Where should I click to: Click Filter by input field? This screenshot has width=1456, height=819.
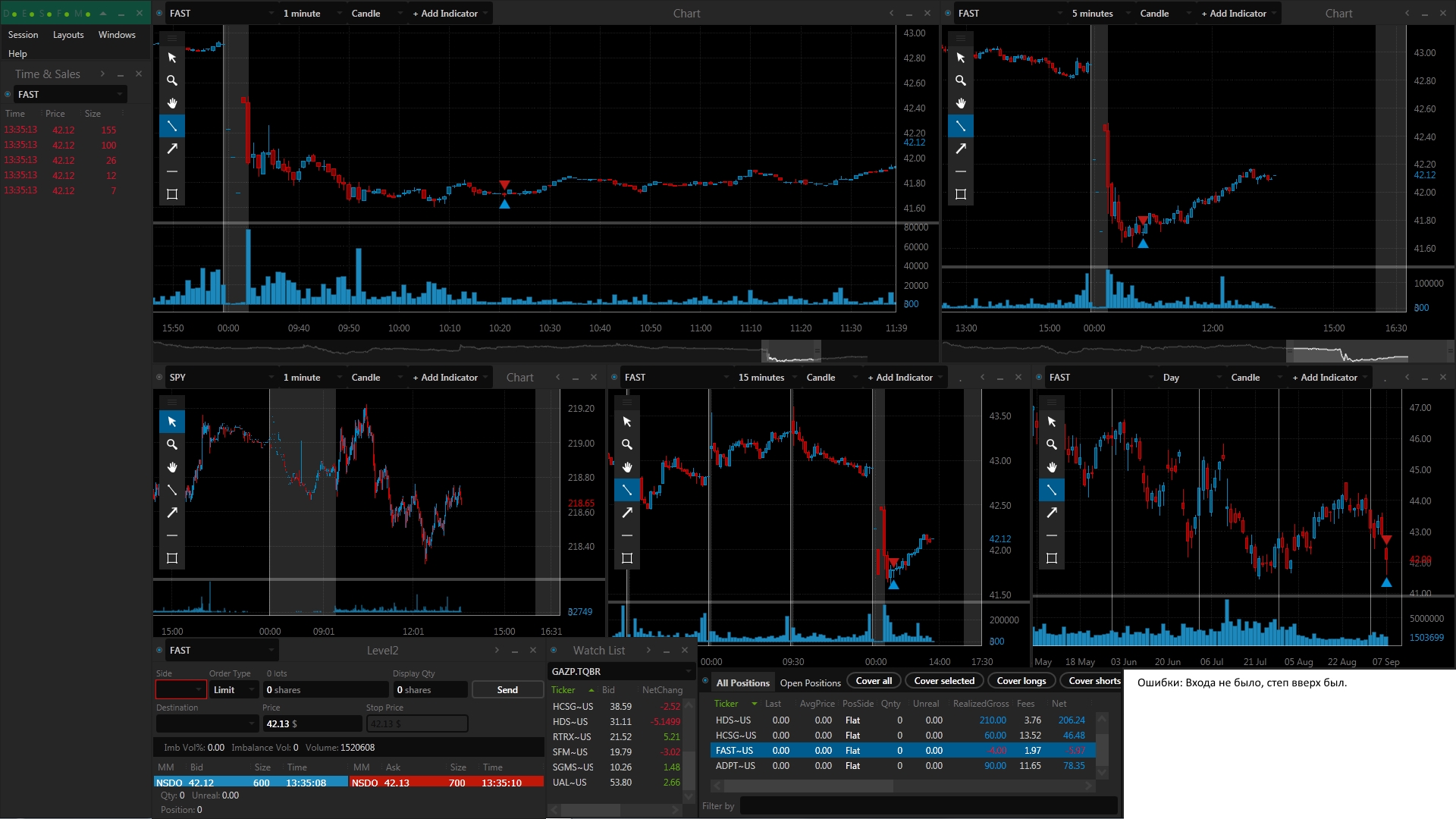[x=928, y=806]
